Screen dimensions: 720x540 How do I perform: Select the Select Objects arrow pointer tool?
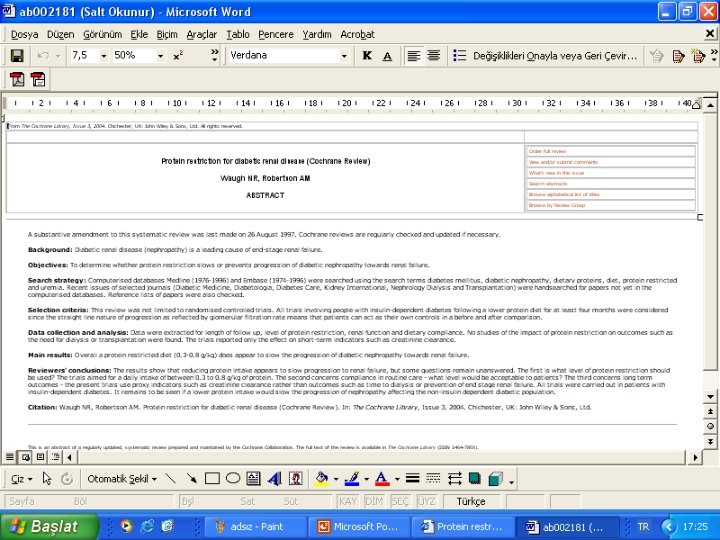click(x=47, y=478)
